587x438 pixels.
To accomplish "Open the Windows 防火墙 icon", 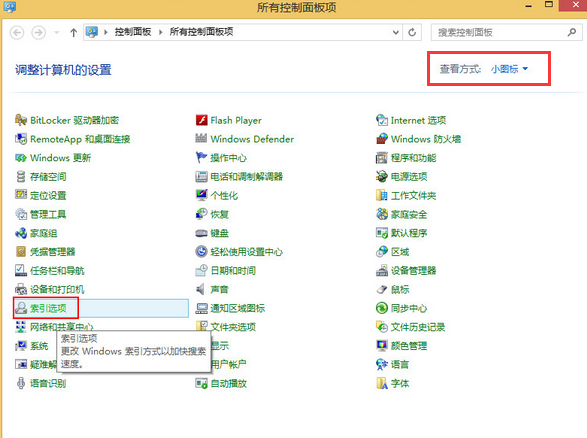I will (382, 139).
